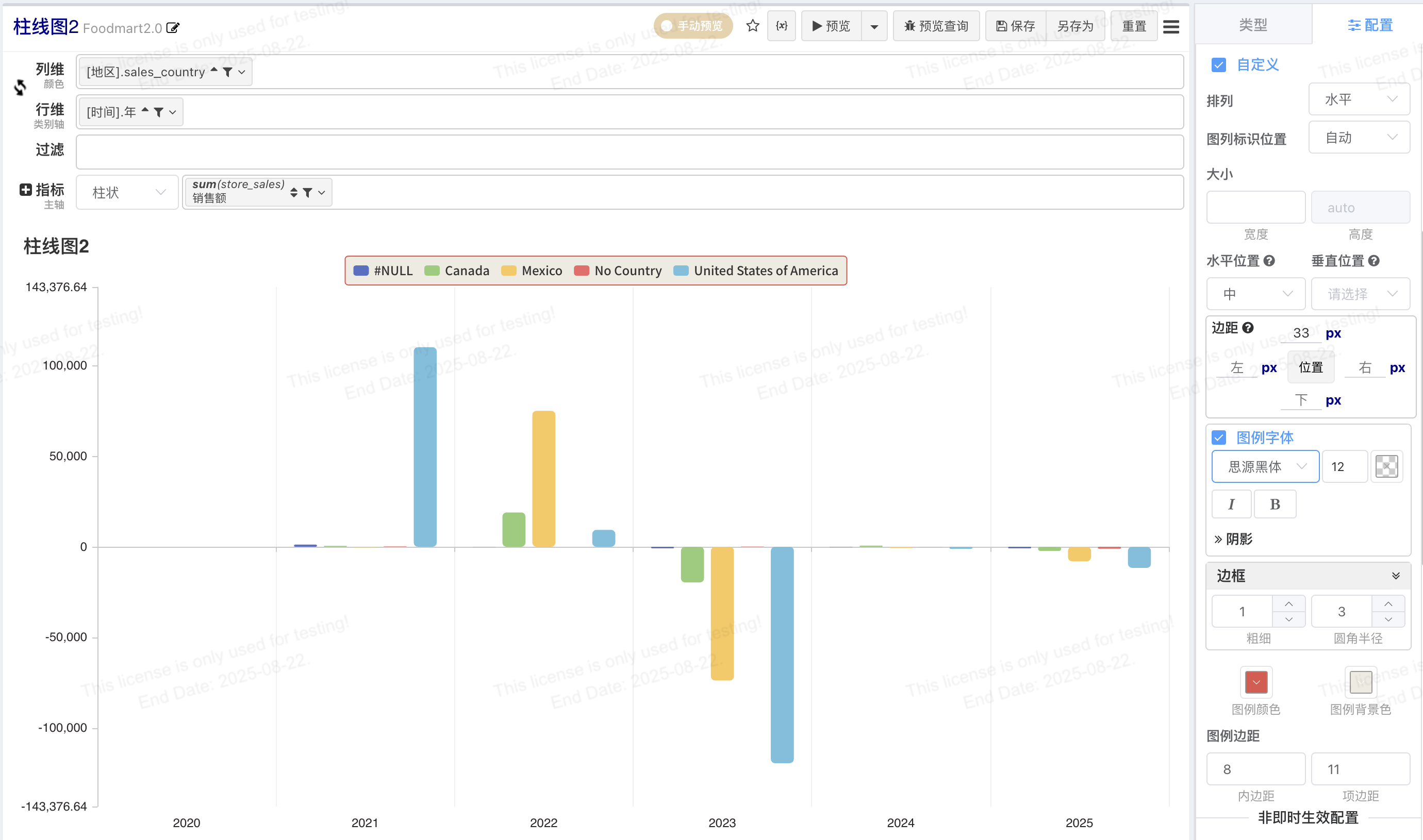Open the red 图例颜色 swatch
Viewport: 1423px width, 840px height.
[1256, 682]
